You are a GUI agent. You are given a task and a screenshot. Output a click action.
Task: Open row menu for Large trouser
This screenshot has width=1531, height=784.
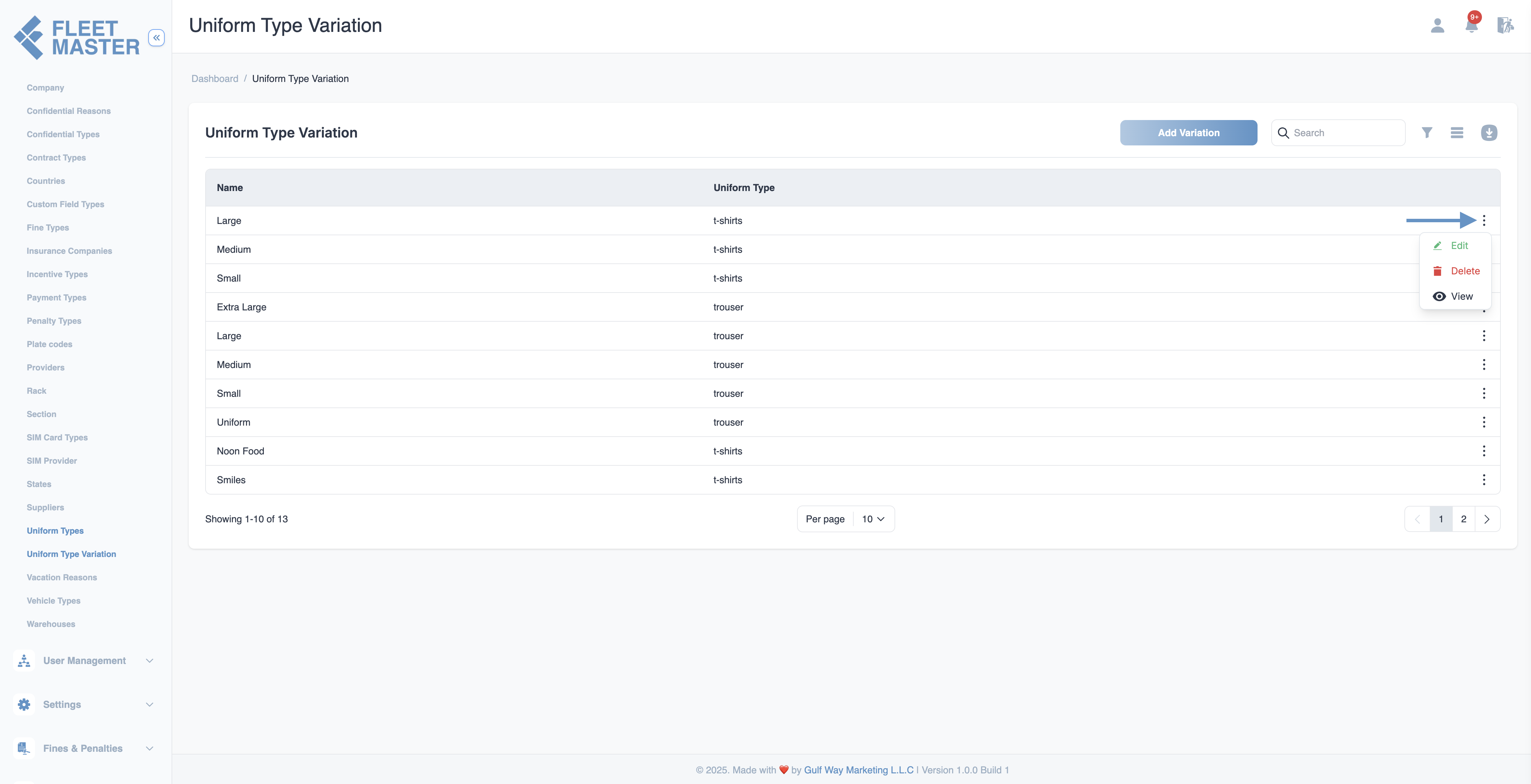point(1484,335)
